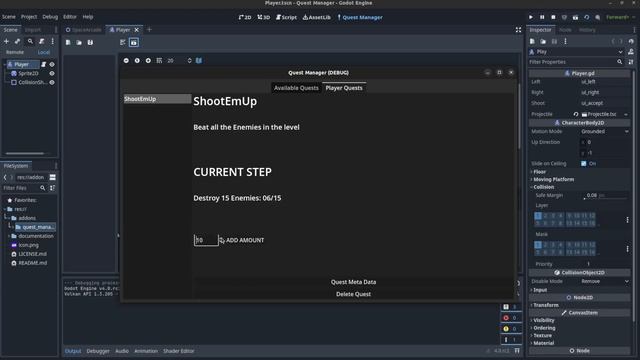The width and height of the screenshot is (640, 360).
Task: Reset zoom with the center zoom icon
Action: tap(137, 60)
